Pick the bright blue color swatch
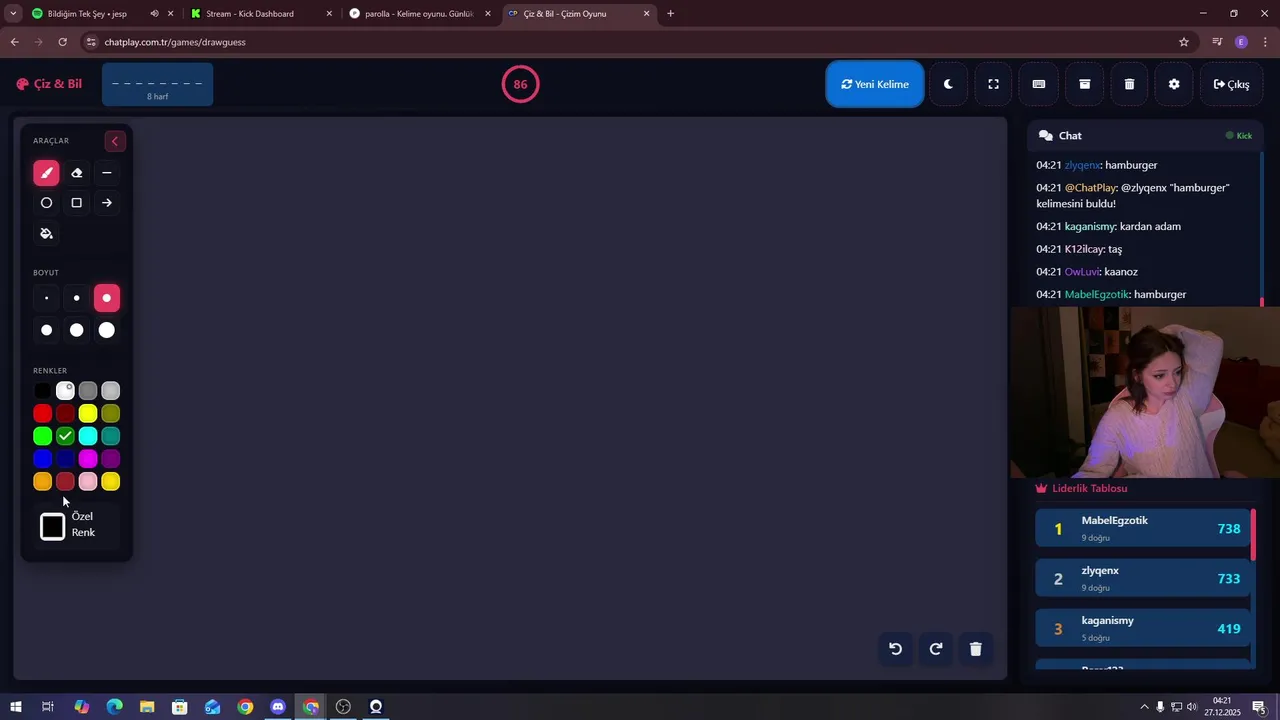 point(42,459)
